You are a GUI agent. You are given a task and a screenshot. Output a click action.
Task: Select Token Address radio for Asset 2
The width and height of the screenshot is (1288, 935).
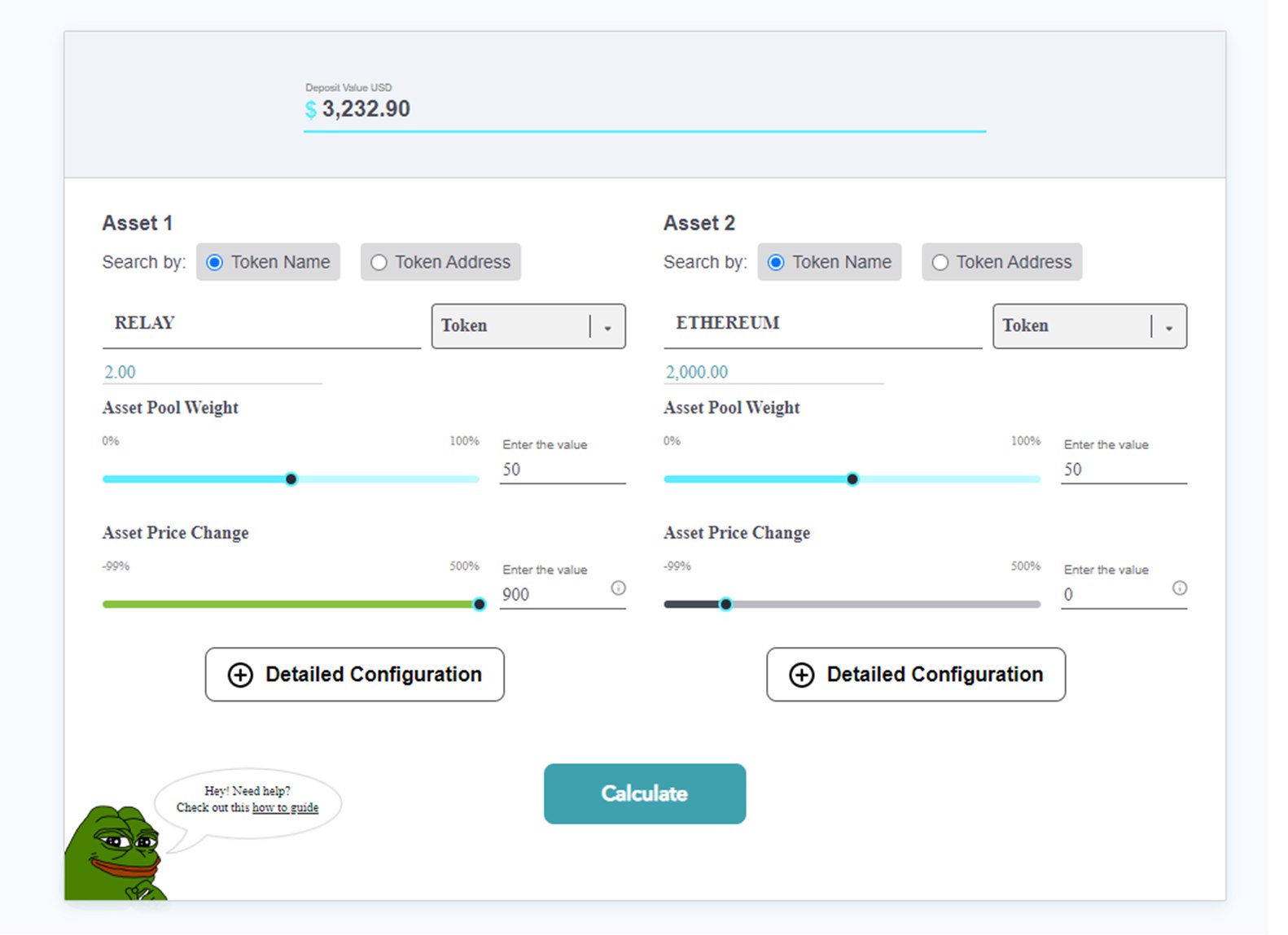pos(1002,262)
